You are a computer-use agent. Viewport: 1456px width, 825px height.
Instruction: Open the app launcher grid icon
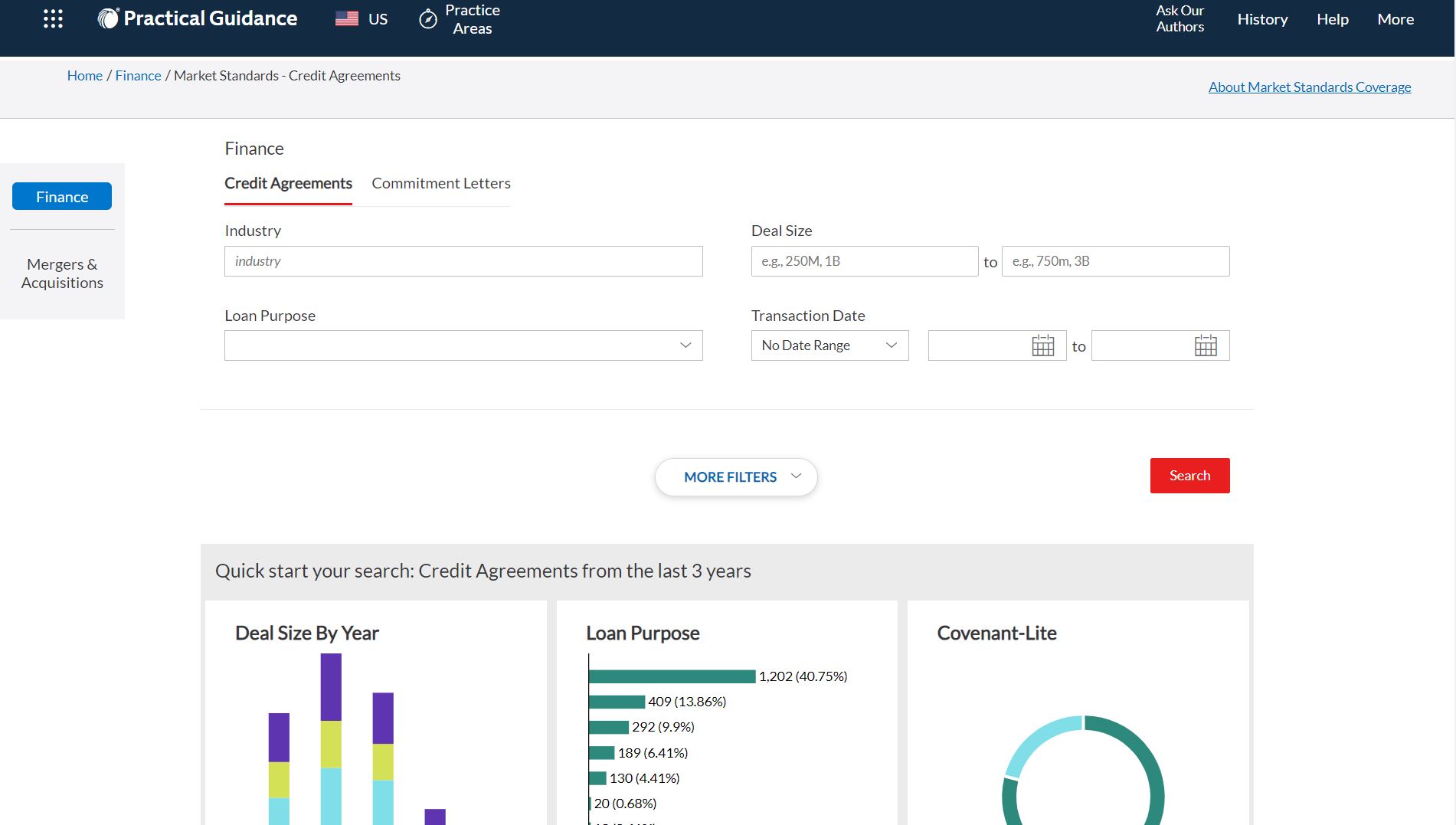point(53,19)
